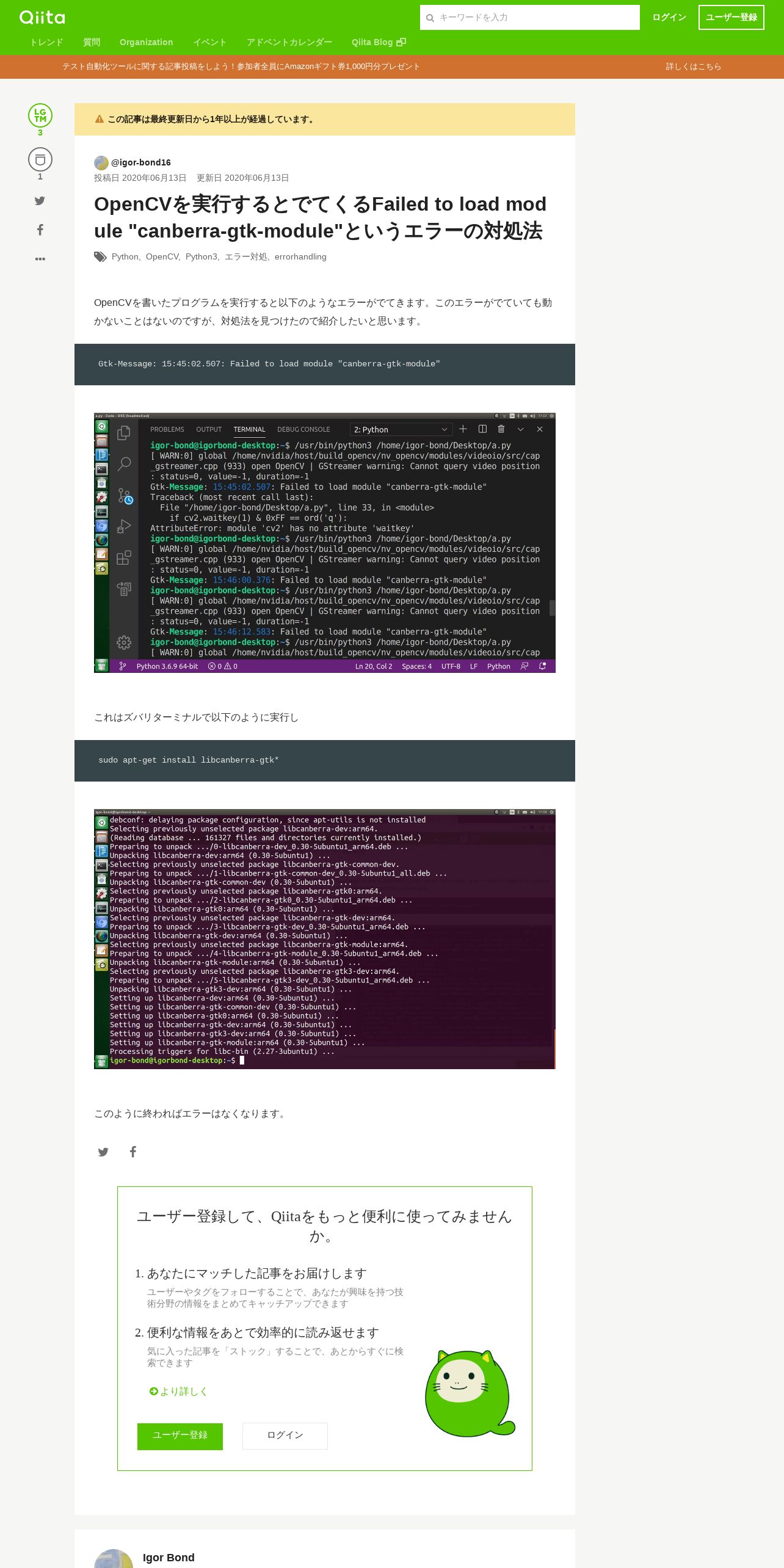
Task: Click the stock count number 1
Action: (x=40, y=176)
